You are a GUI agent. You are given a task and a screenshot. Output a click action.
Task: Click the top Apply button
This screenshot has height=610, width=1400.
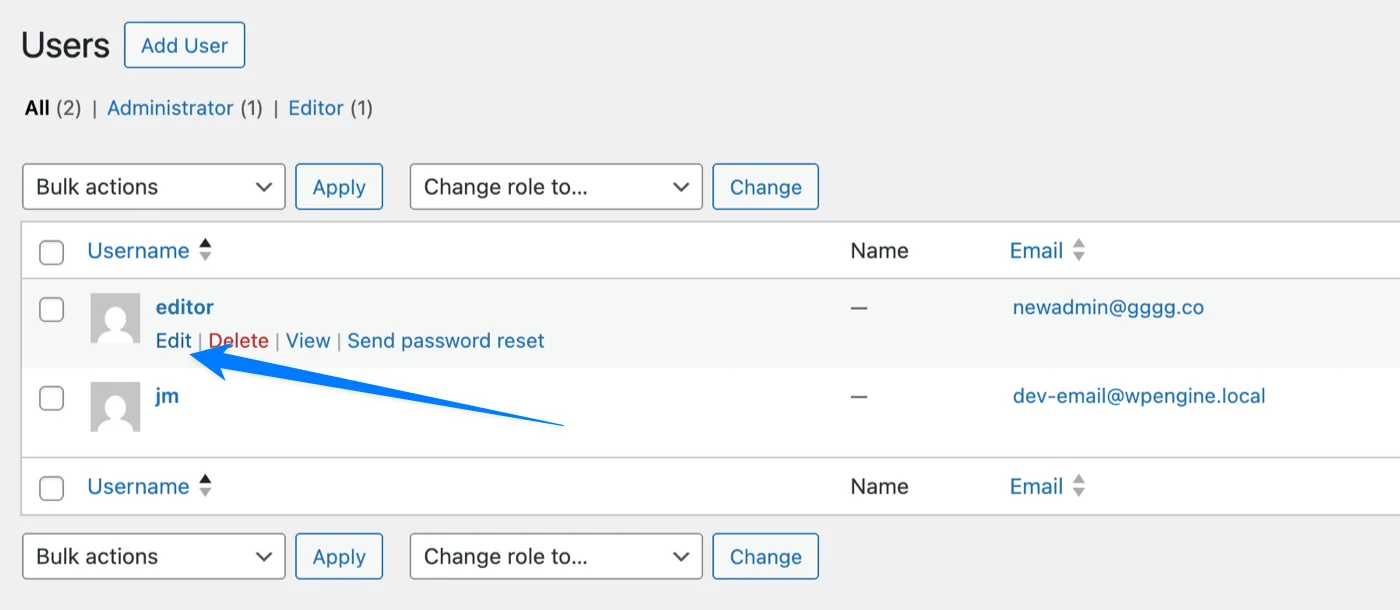click(339, 187)
